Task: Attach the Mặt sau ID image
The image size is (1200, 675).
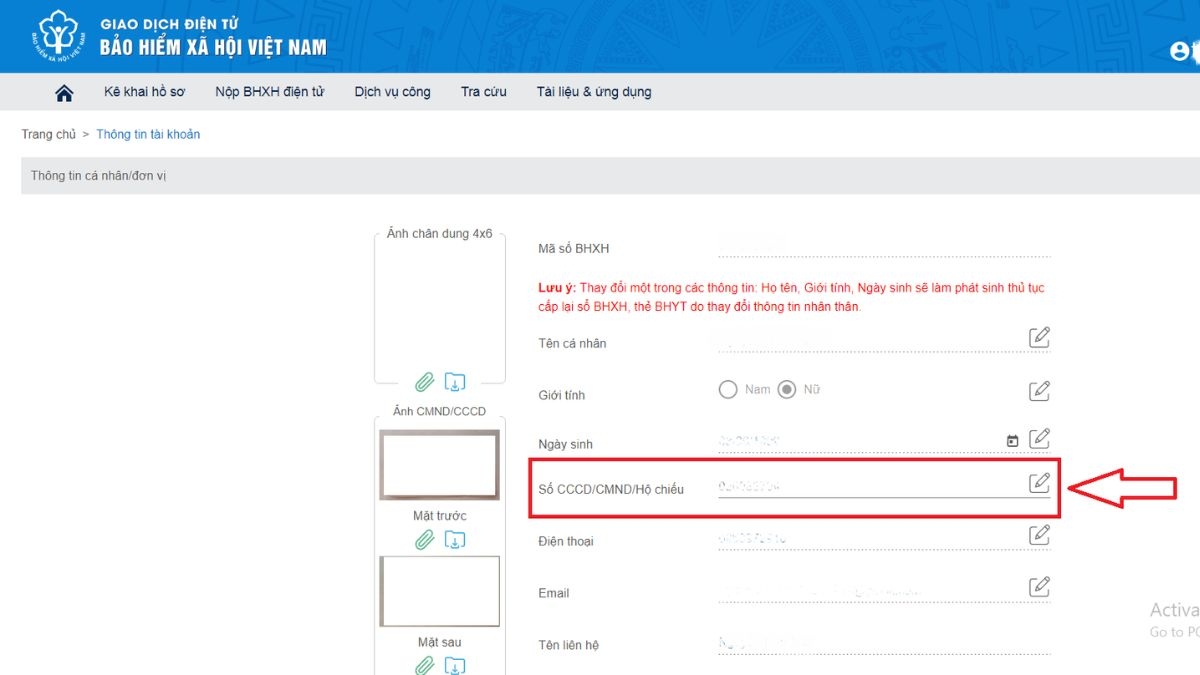Action: click(x=425, y=665)
